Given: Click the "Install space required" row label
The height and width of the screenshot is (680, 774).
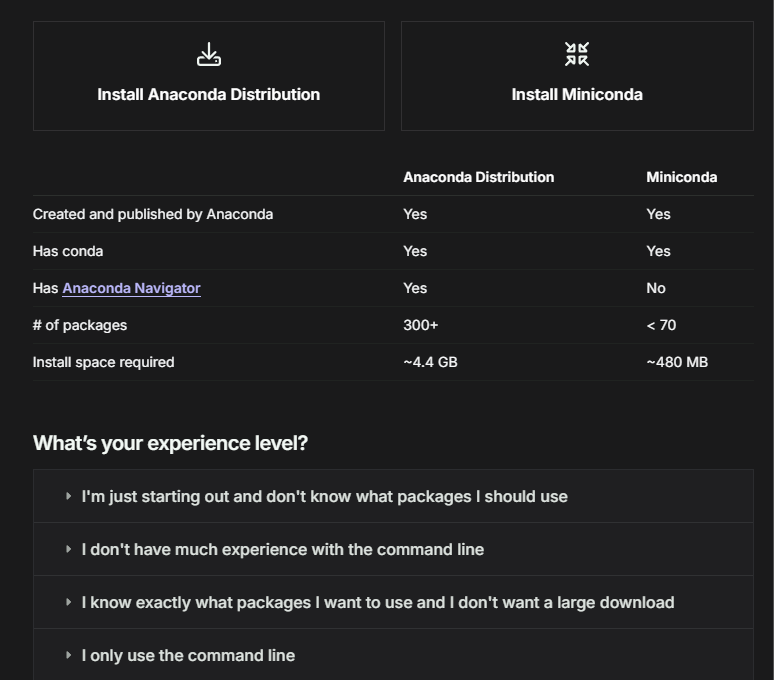Looking at the screenshot, I should [103, 362].
